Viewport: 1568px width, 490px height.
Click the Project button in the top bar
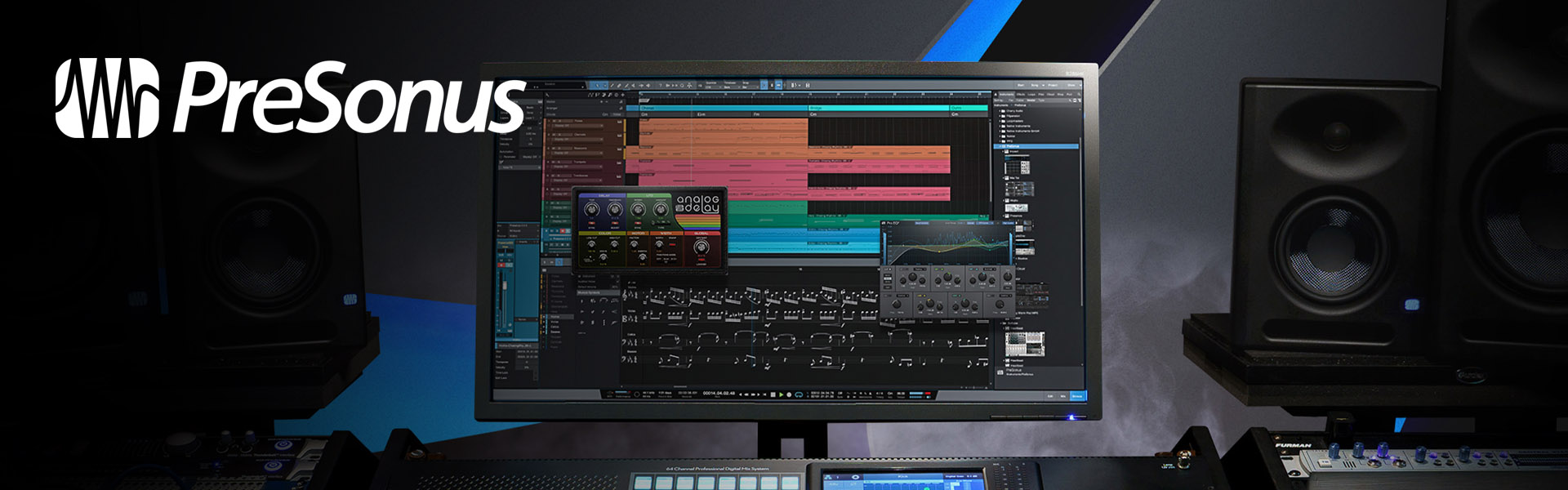(x=1053, y=85)
